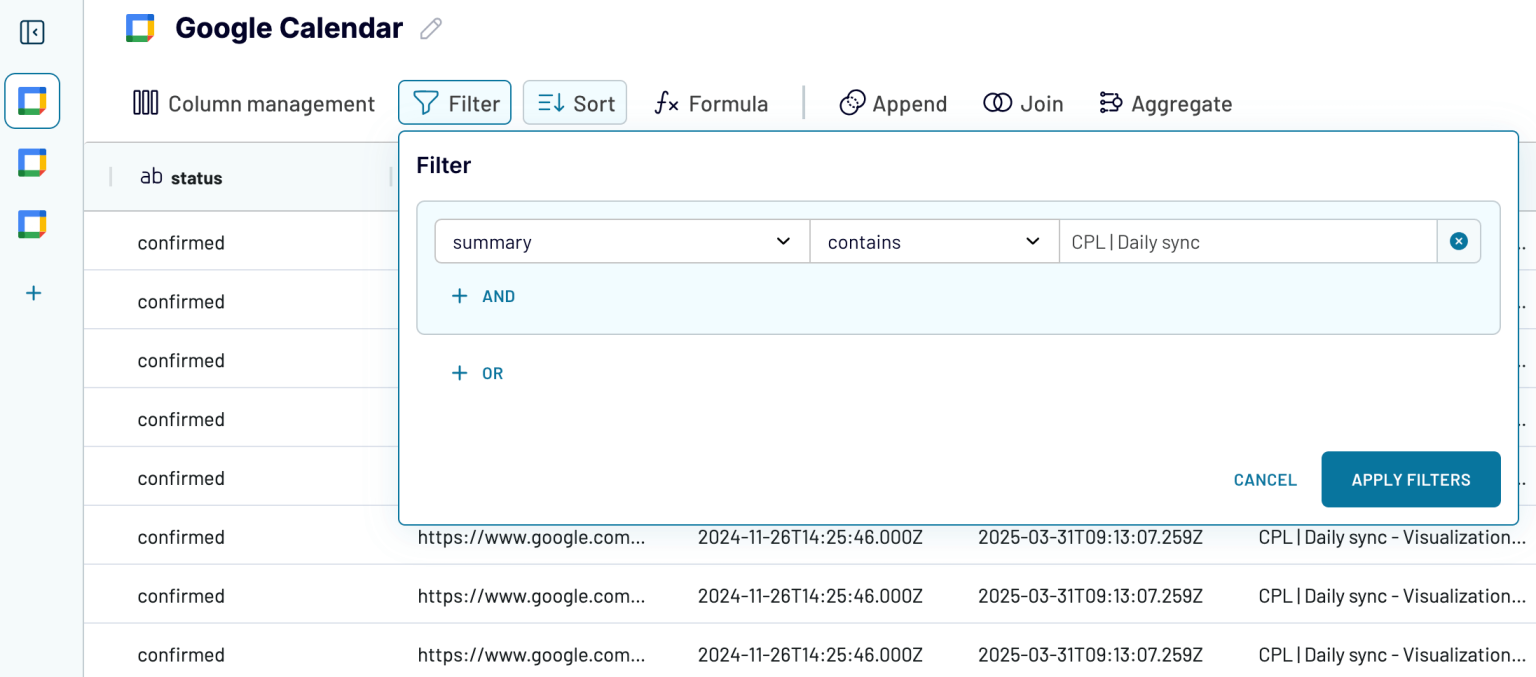Open the Join tool
This screenshot has width=1536, height=677.
1022,103
